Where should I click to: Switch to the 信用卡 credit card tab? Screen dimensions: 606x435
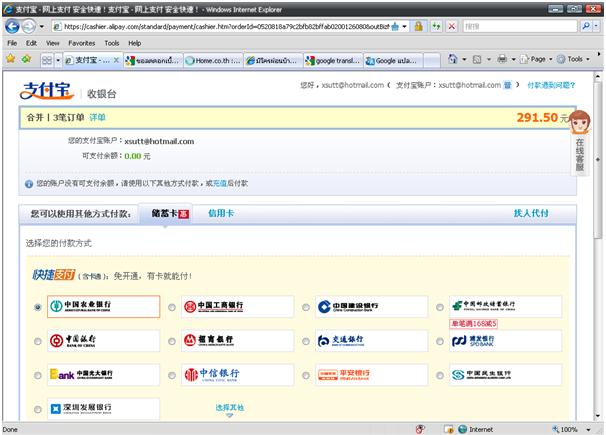point(221,213)
